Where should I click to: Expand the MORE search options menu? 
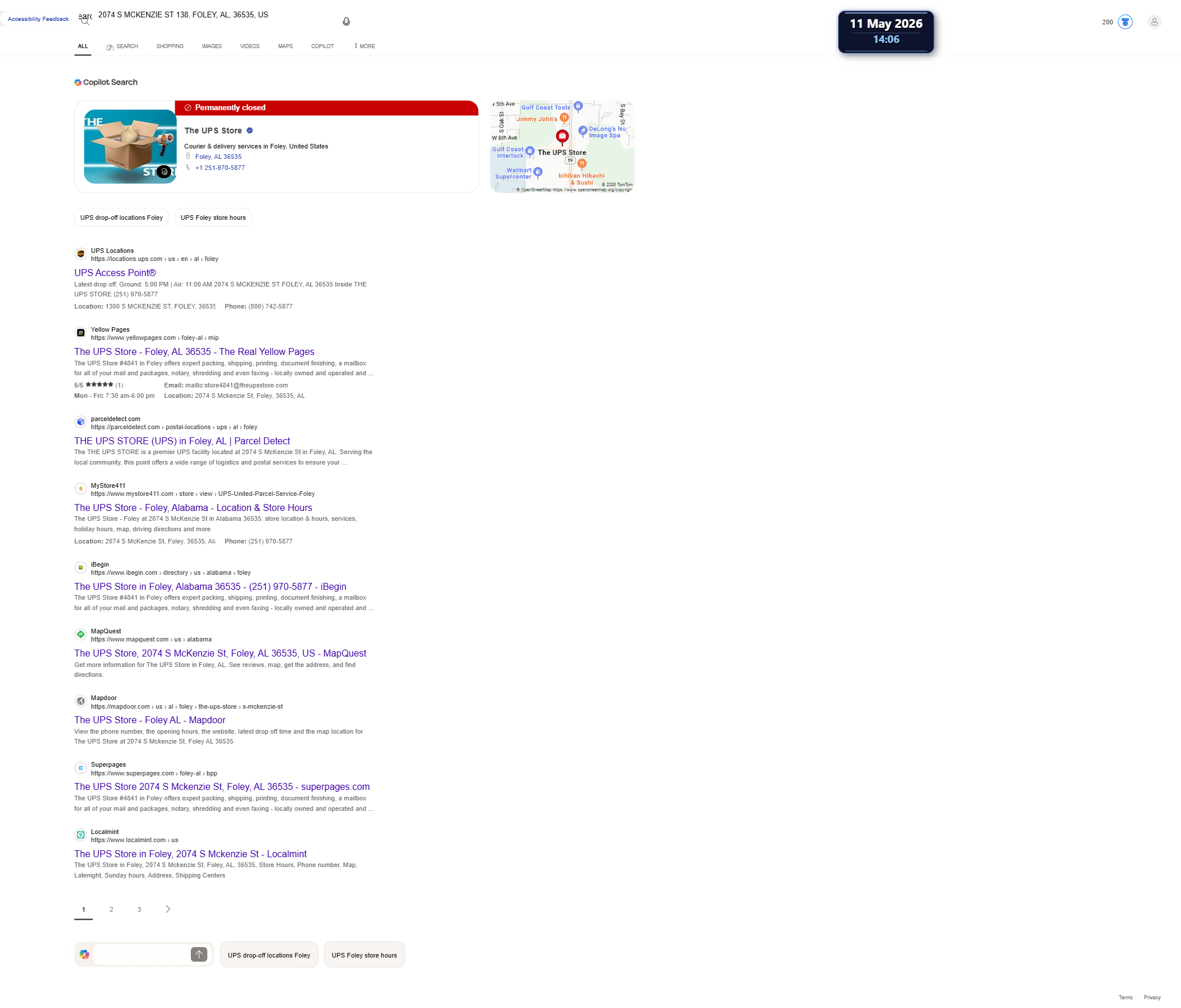click(365, 46)
